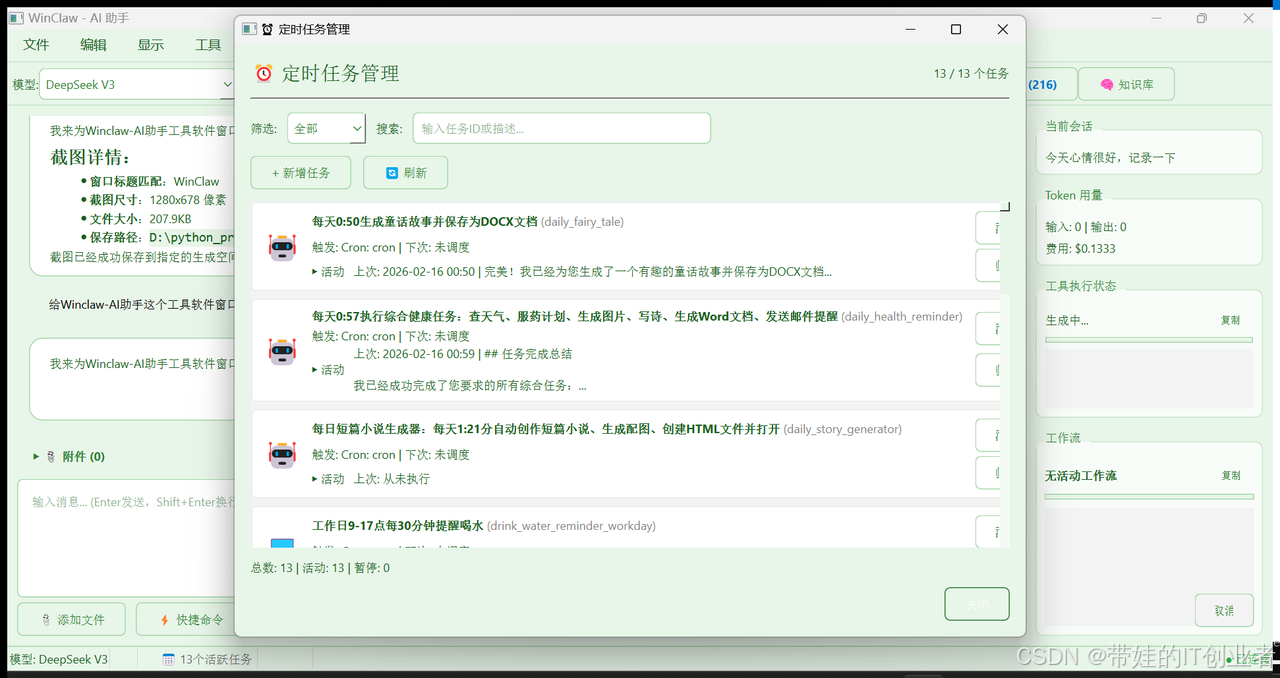
Task: Click the paperclip icon beside 附件 (0)
Action: (x=50, y=456)
